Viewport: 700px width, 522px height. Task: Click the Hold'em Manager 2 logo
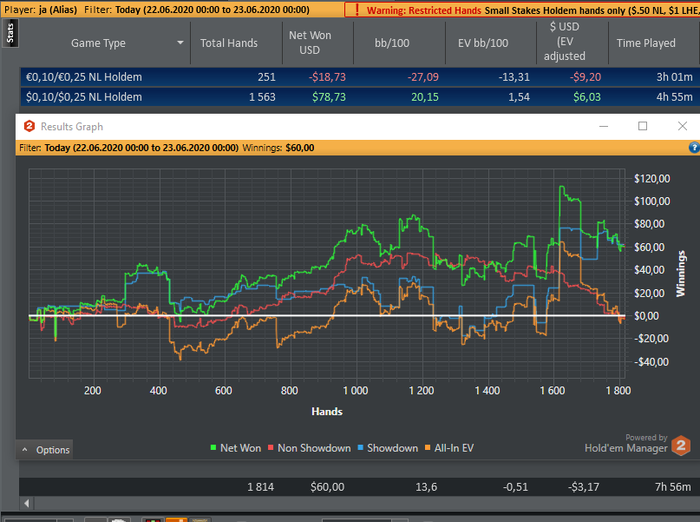click(x=681, y=445)
